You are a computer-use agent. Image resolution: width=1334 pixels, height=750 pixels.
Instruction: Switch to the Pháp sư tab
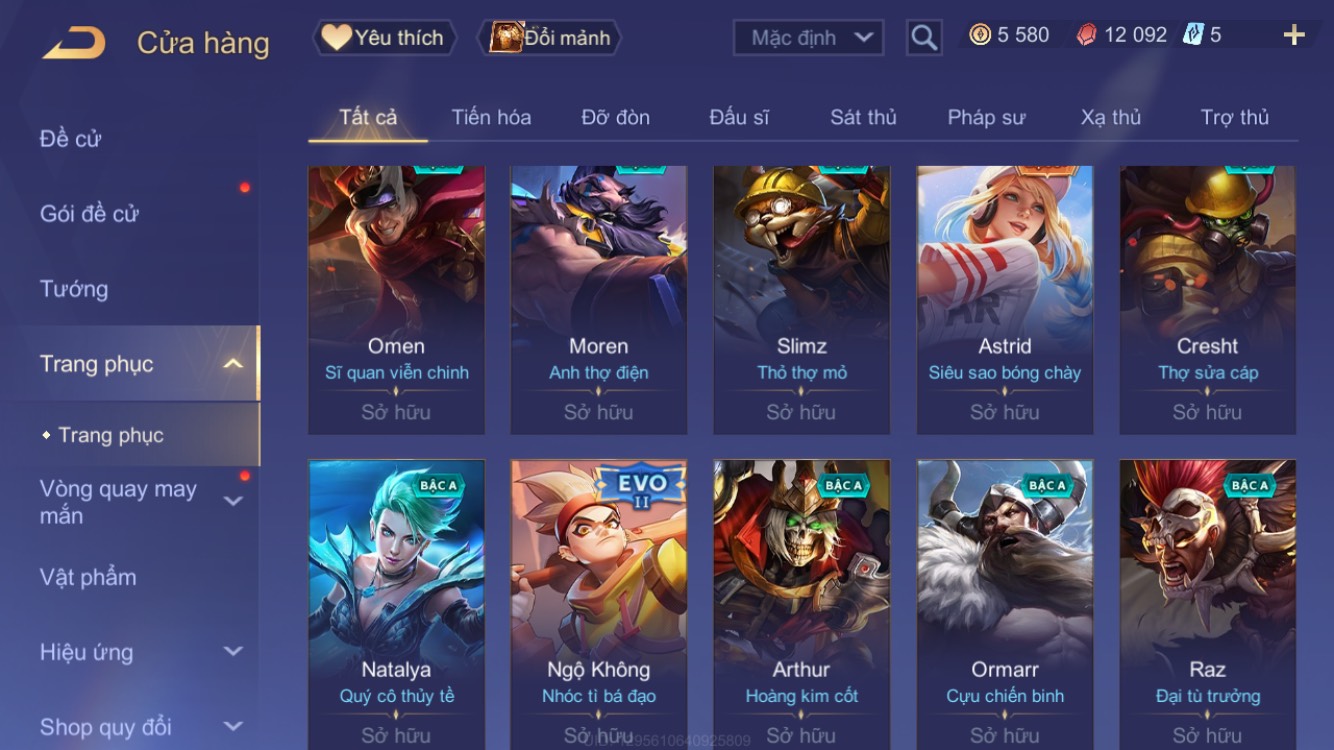[x=986, y=117]
